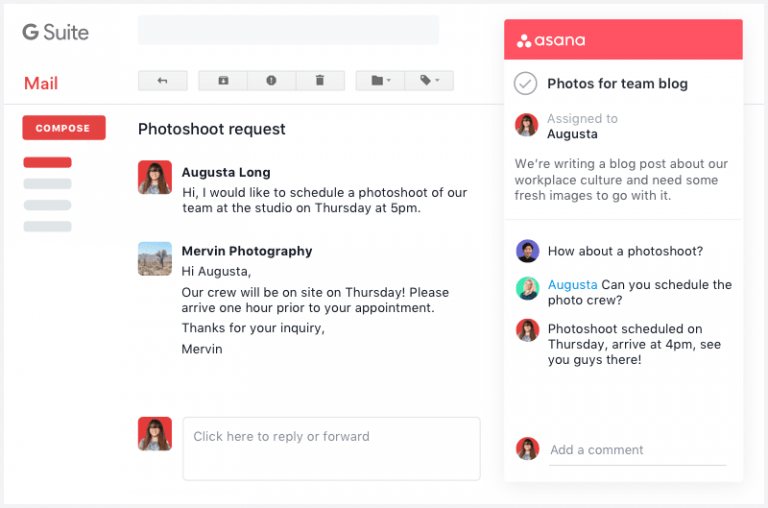This screenshot has height=508, width=768.
Task: Mark Photos for team blog complete
Action: pos(526,83)
